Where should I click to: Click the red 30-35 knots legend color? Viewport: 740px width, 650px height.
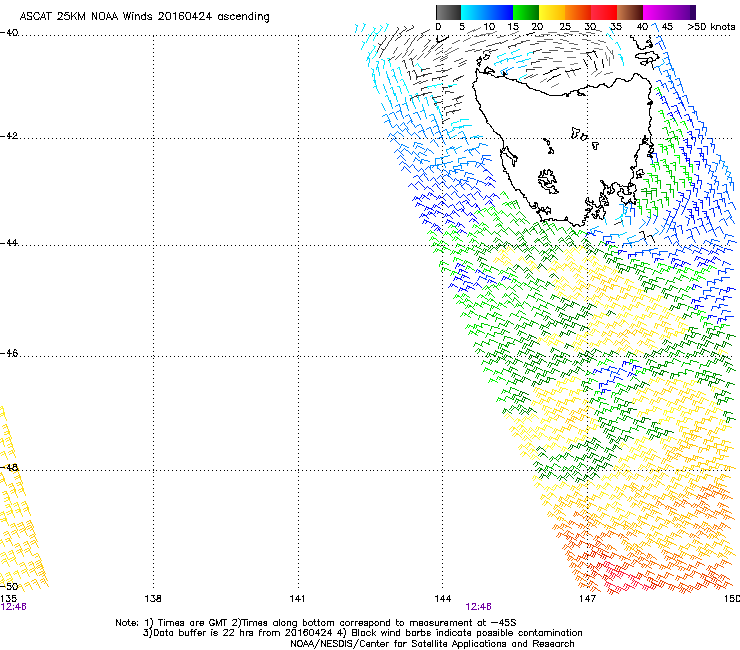[604, 12]
